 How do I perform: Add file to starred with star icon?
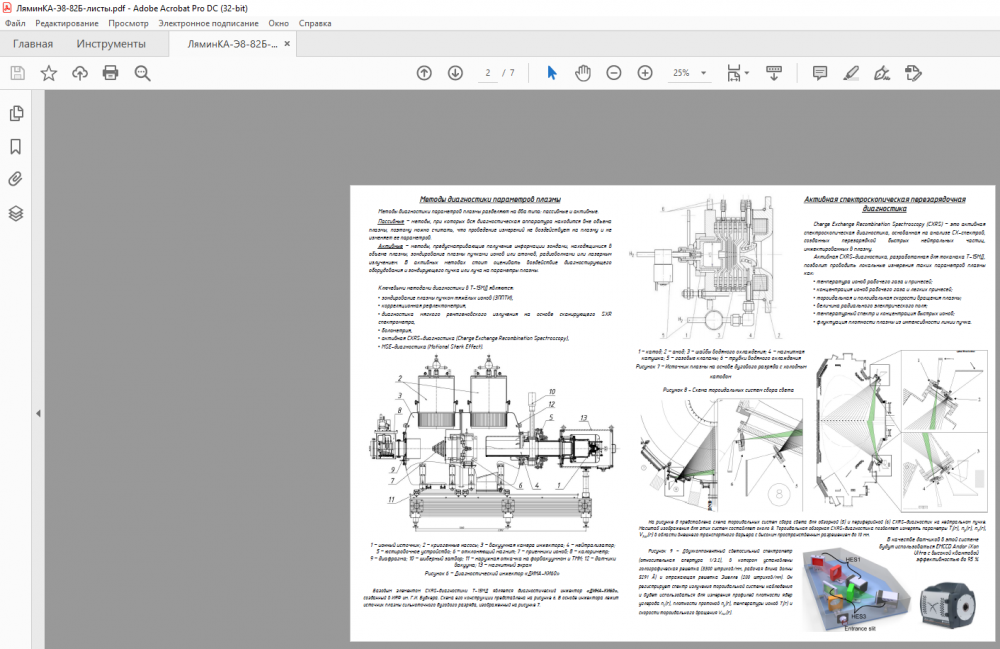pos(48,73)
